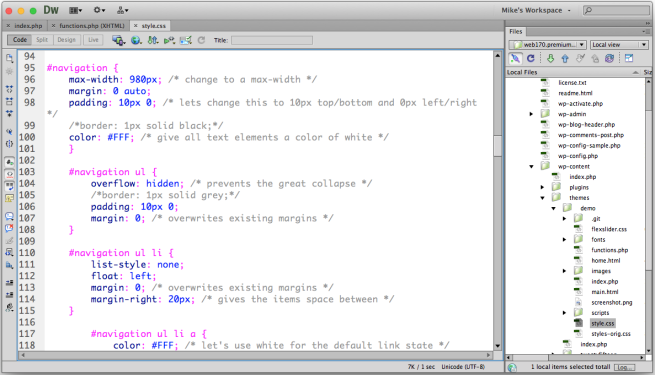
Task: Click the Open Documents icon in coding toolbar
Action: pyautogui.click(x=9, y=58)
